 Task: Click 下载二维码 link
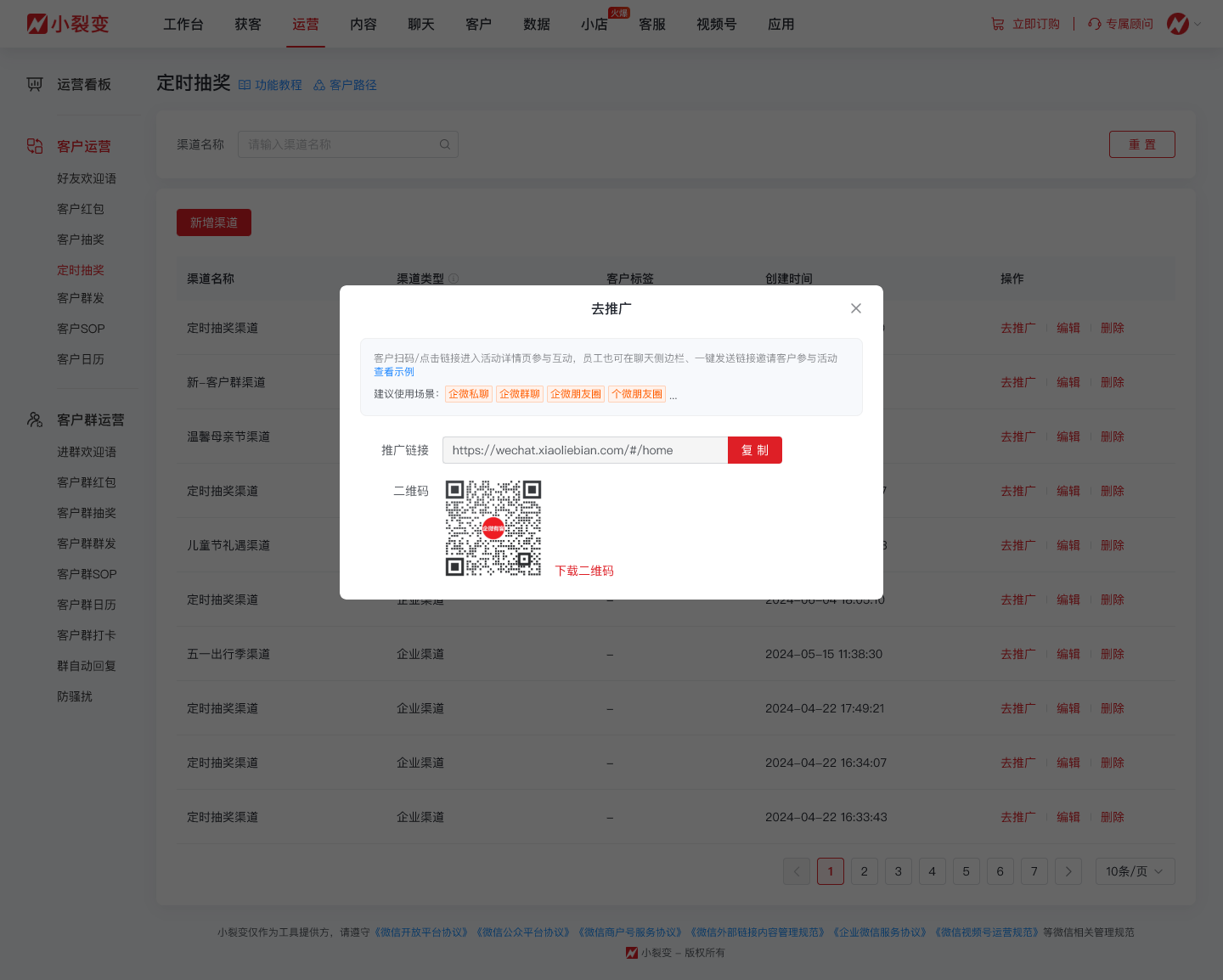pos(584,571)
